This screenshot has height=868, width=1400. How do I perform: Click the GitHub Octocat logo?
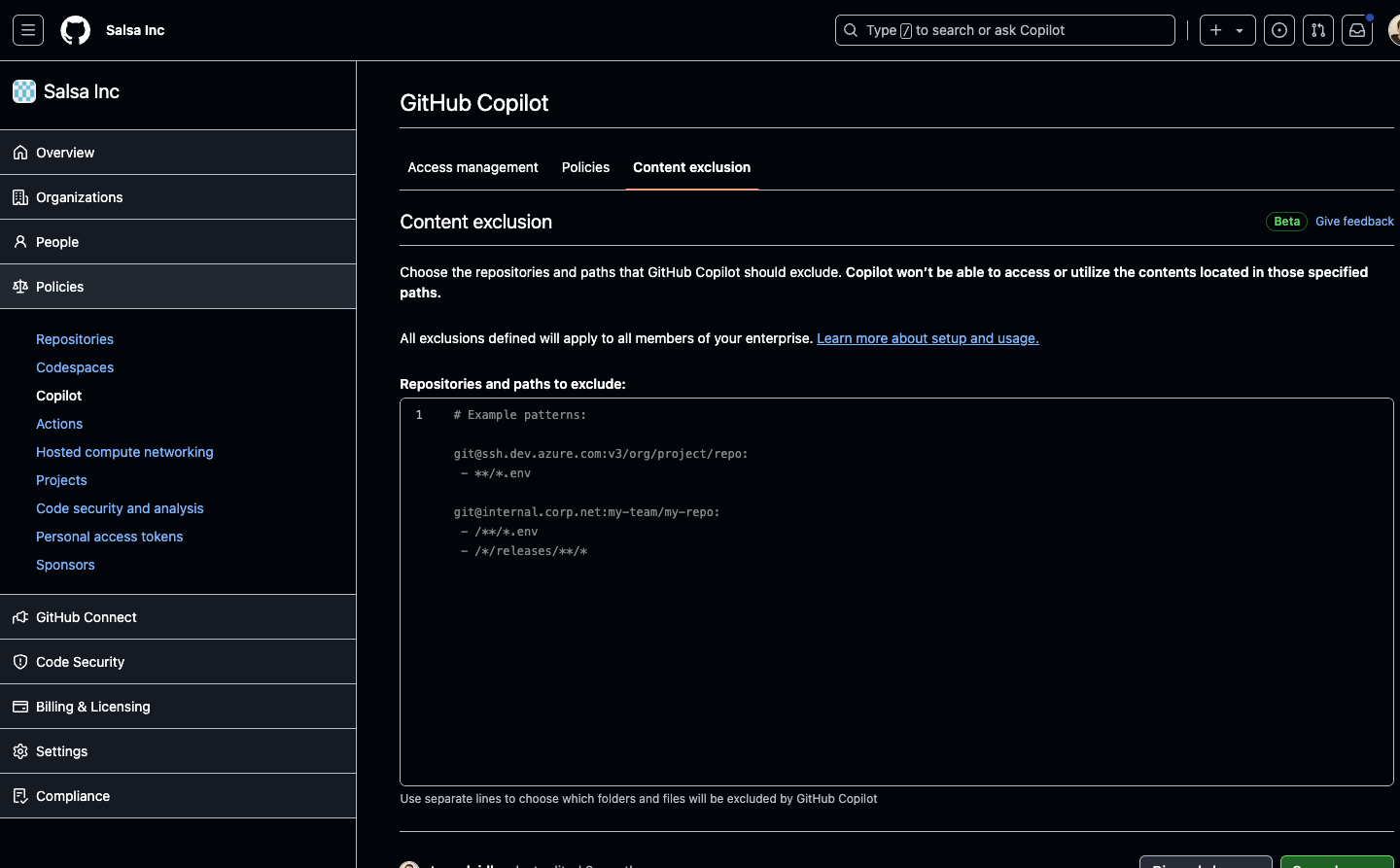click(76, 30)
